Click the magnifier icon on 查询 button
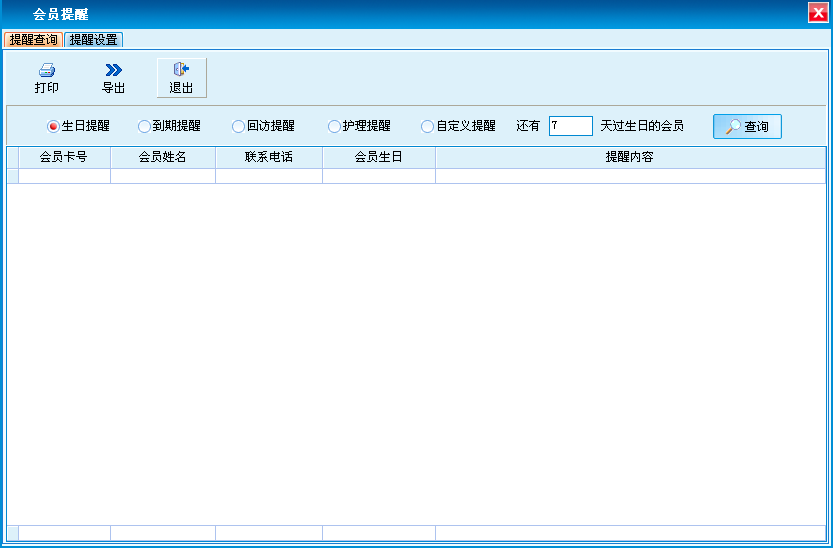The width and height of the screenshot is (833, 548). [x=733, y=127]
